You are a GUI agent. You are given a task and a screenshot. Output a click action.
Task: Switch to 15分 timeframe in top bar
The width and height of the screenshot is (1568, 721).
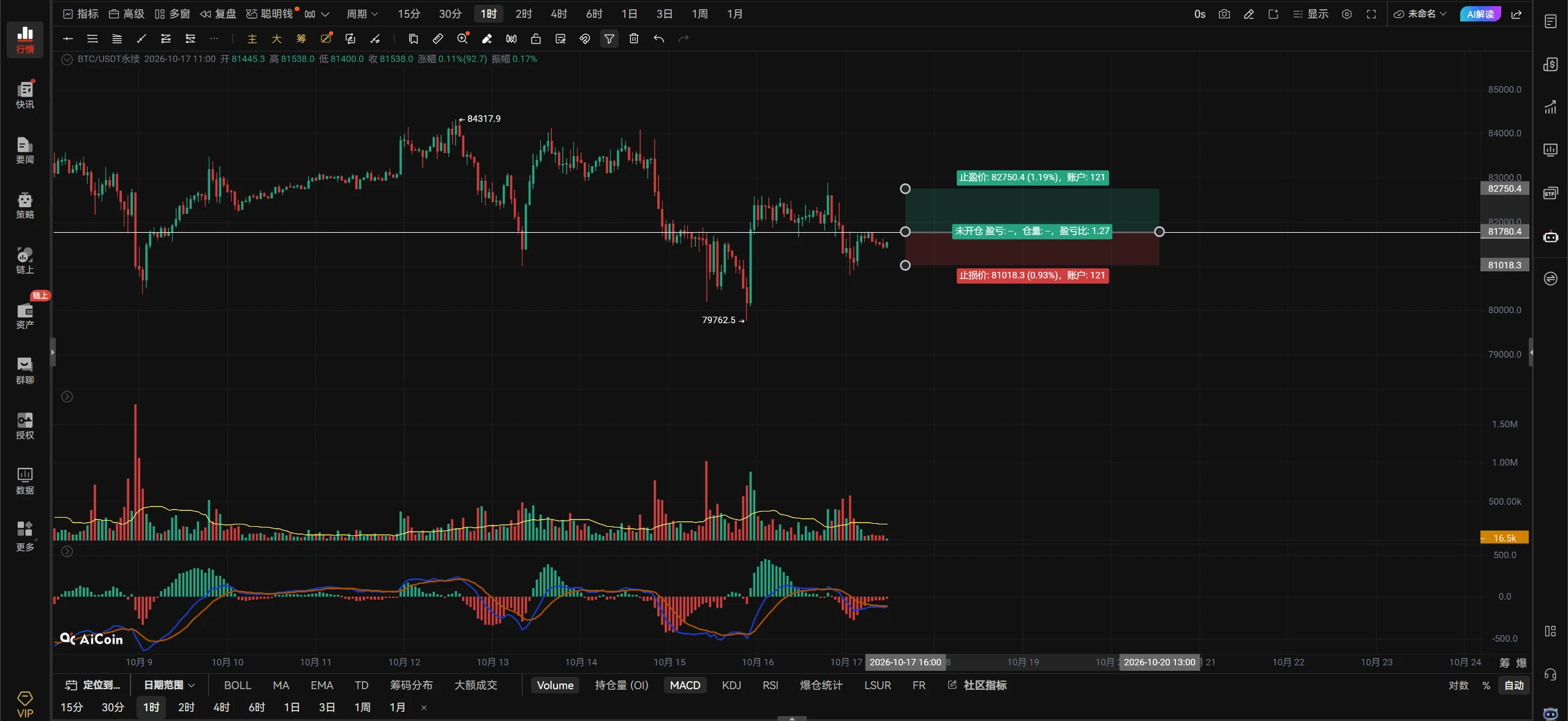(x=409, y=14)
